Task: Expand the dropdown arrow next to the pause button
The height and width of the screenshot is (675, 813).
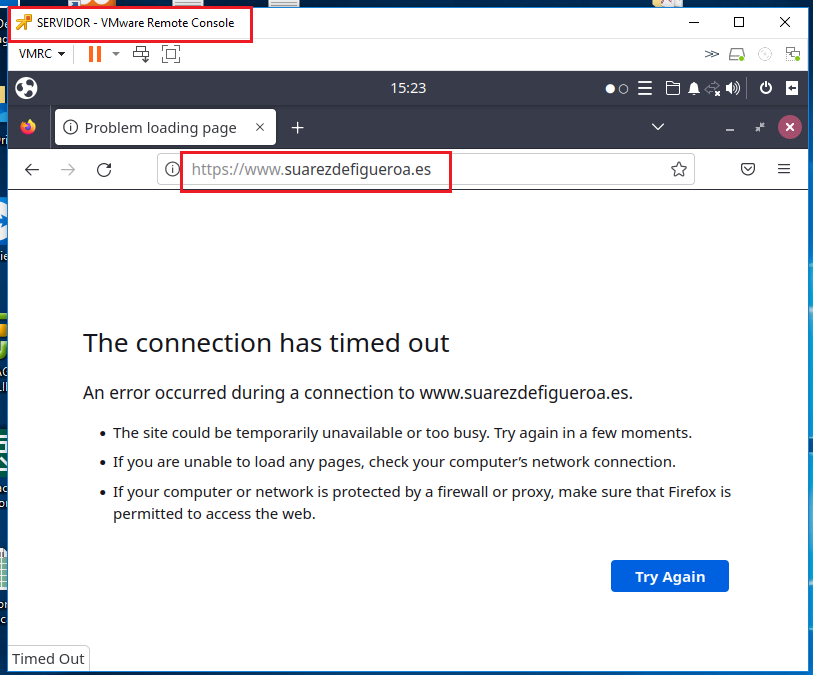Action: click(x=115, y=53)
